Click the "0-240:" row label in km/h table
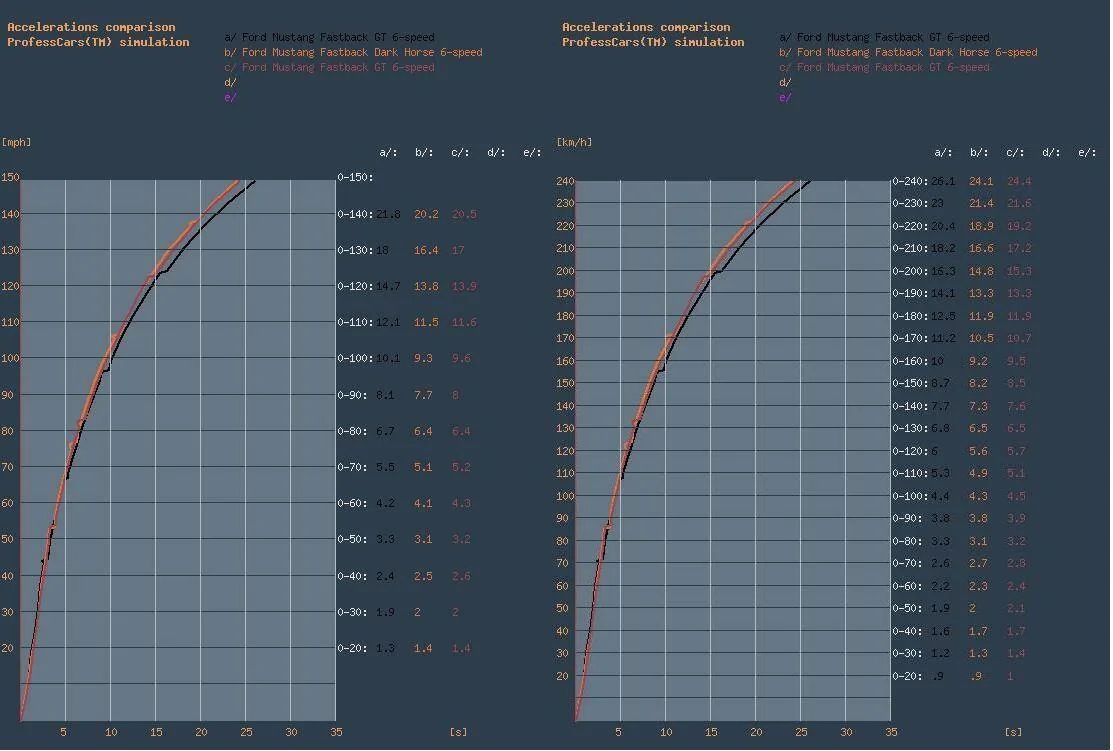1113x751 pixels. point(910,181)
